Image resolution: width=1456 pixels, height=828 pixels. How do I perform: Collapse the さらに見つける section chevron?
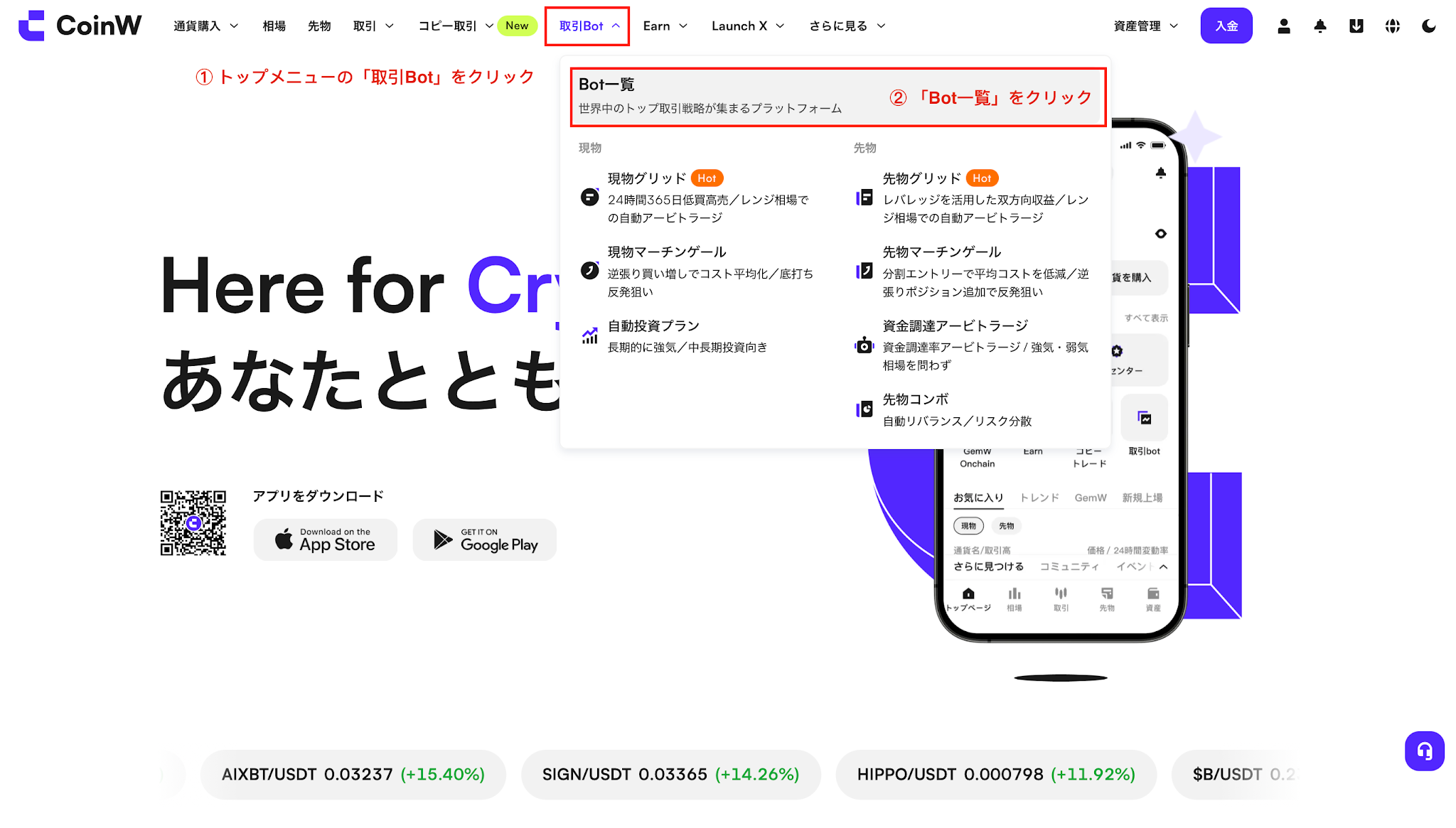1163,566
